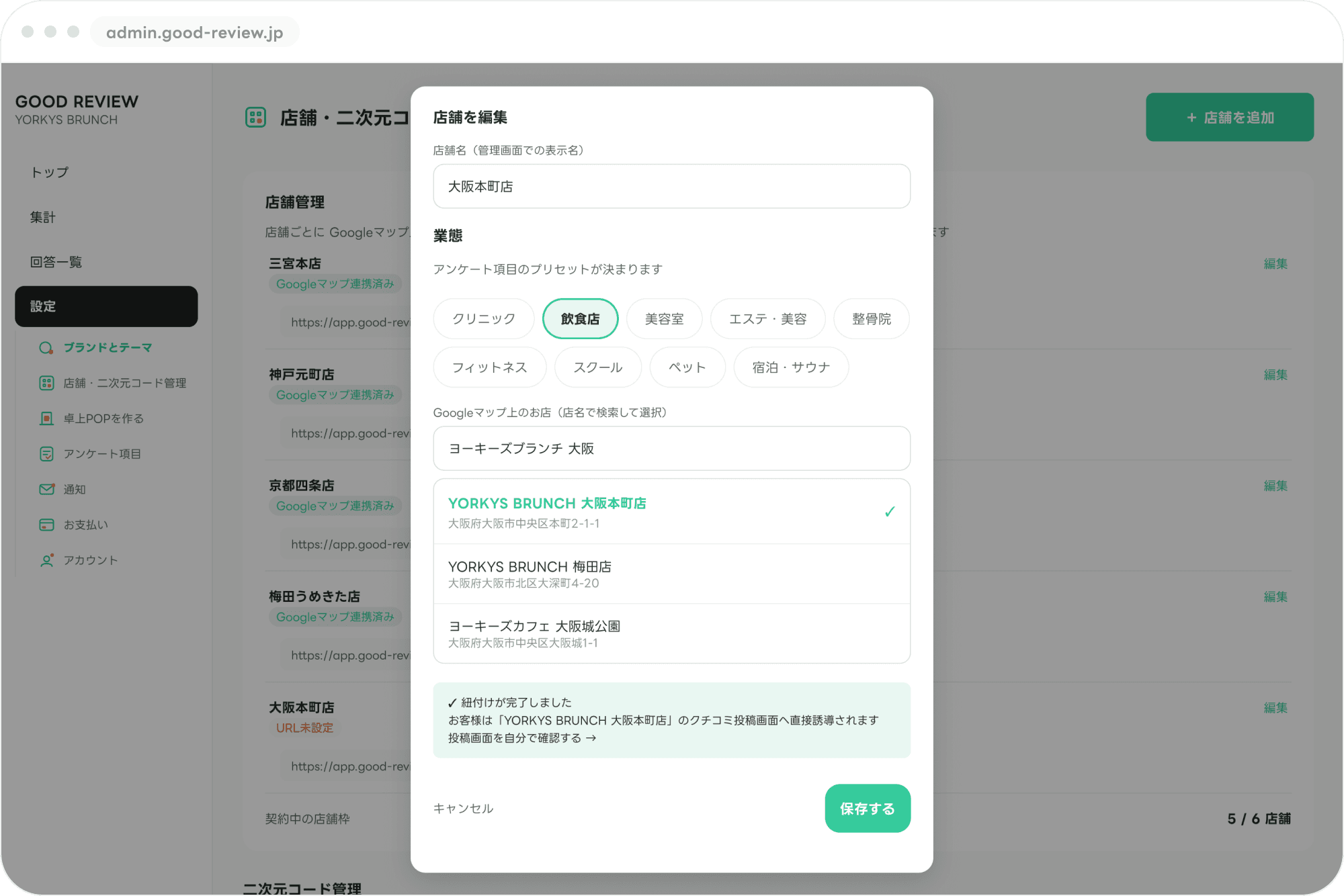This screenshot has height=896, width=1344.
Task: Select the ペット business type chip
Action: 687,367
